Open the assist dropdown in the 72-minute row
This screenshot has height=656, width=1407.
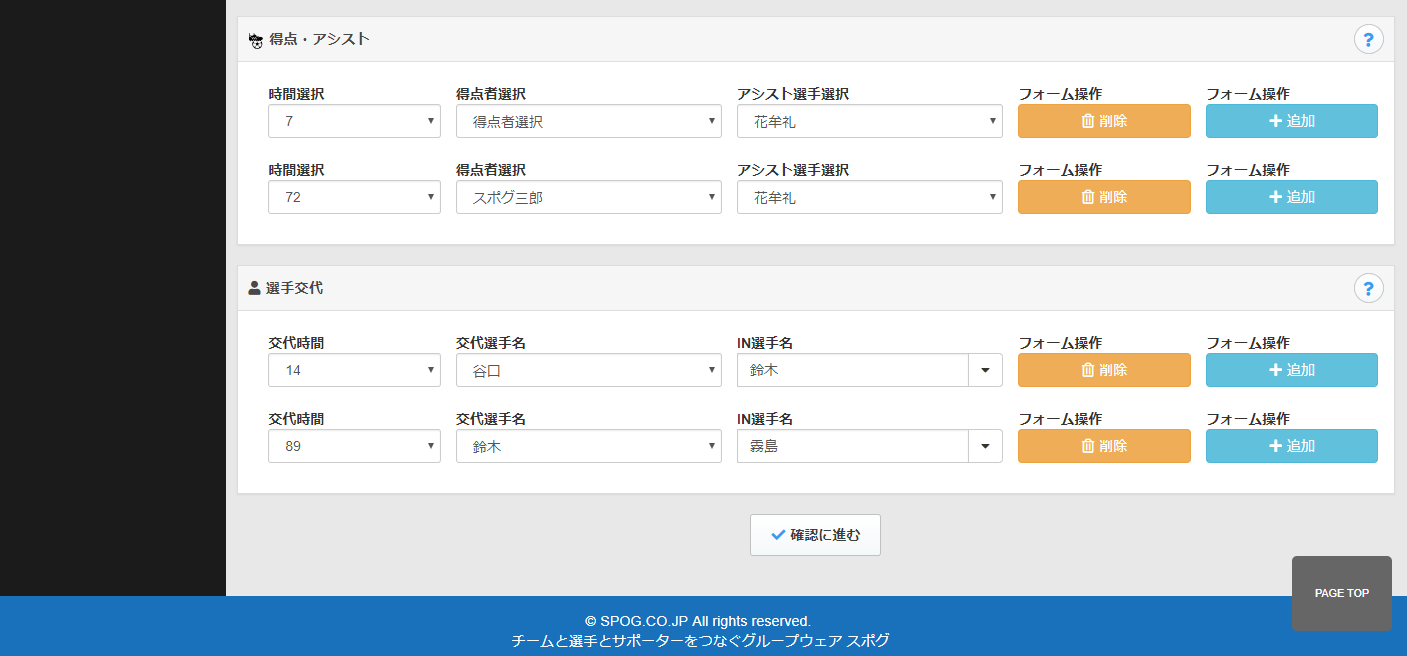coord(869,197)
